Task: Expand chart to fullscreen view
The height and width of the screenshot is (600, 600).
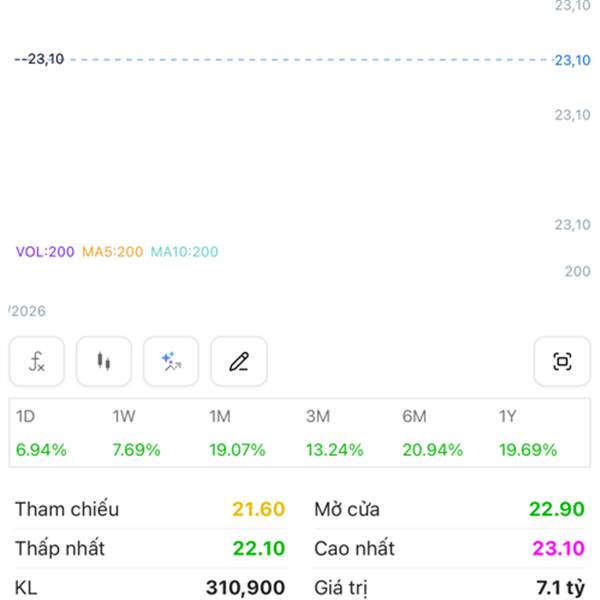Action: tap(562, 362)
